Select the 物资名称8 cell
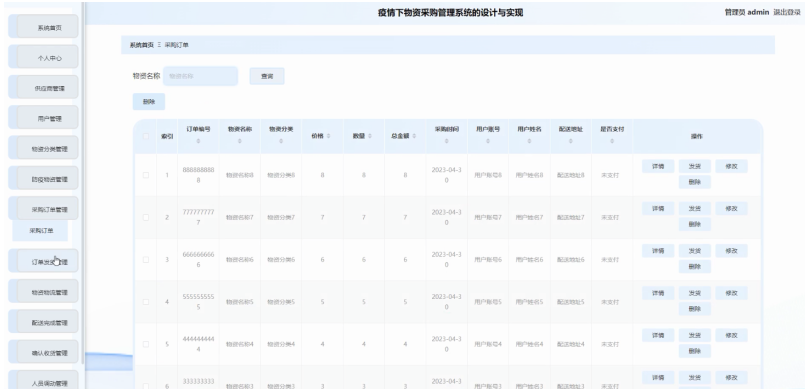This screenshot has width=805, height=390. pos(240,175)
